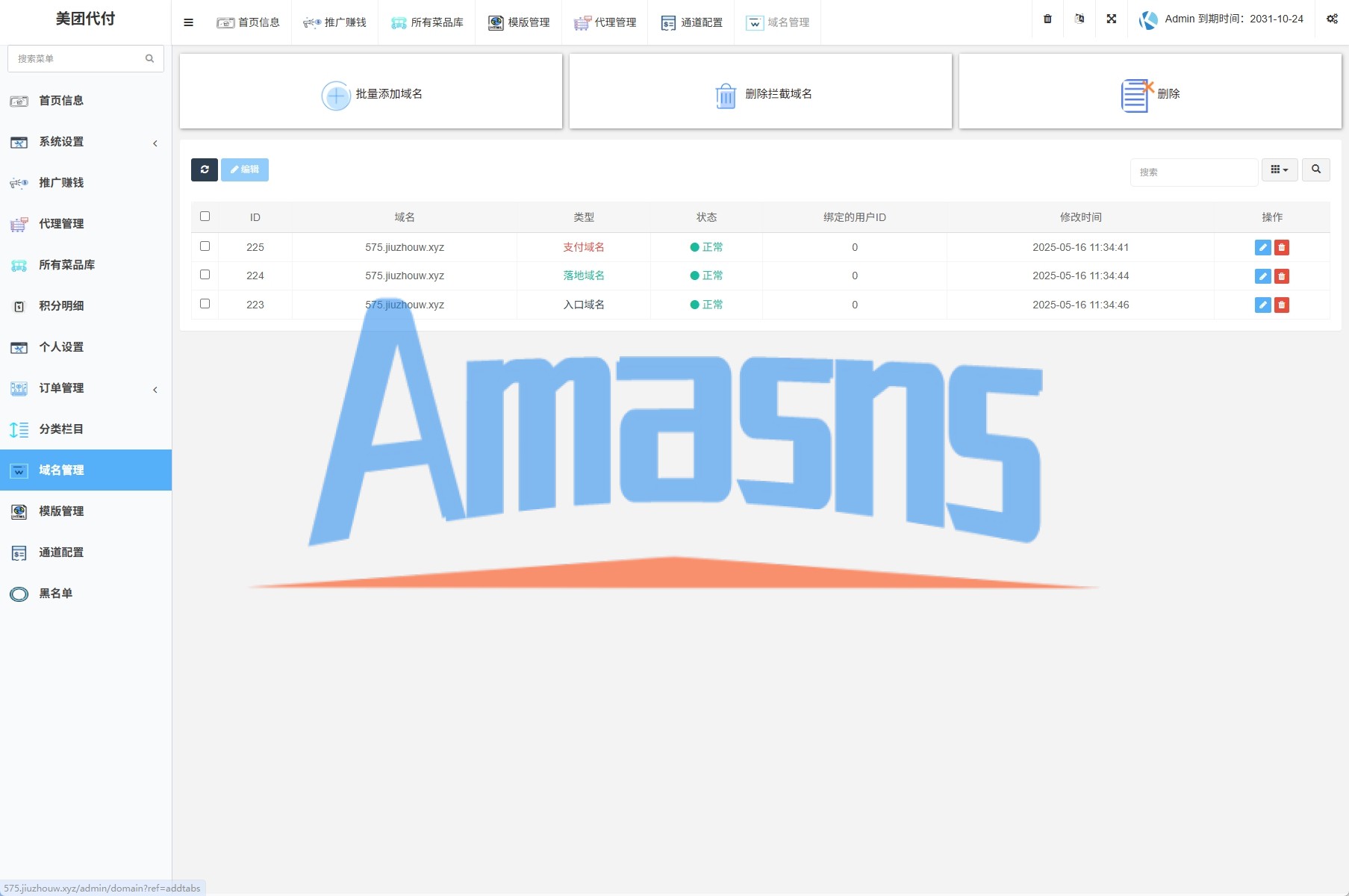Open the 首页信息 top tab
1349x896 pixels.
tap(248, 22)
